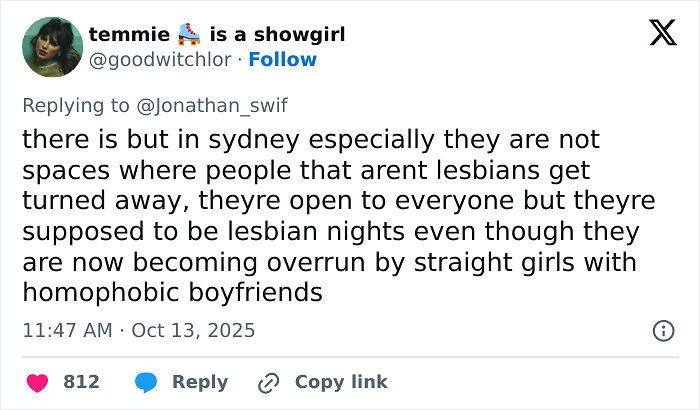Click the chain icon beside Copy link
This screenshot has width=700, height=410.
pos(268,382)
